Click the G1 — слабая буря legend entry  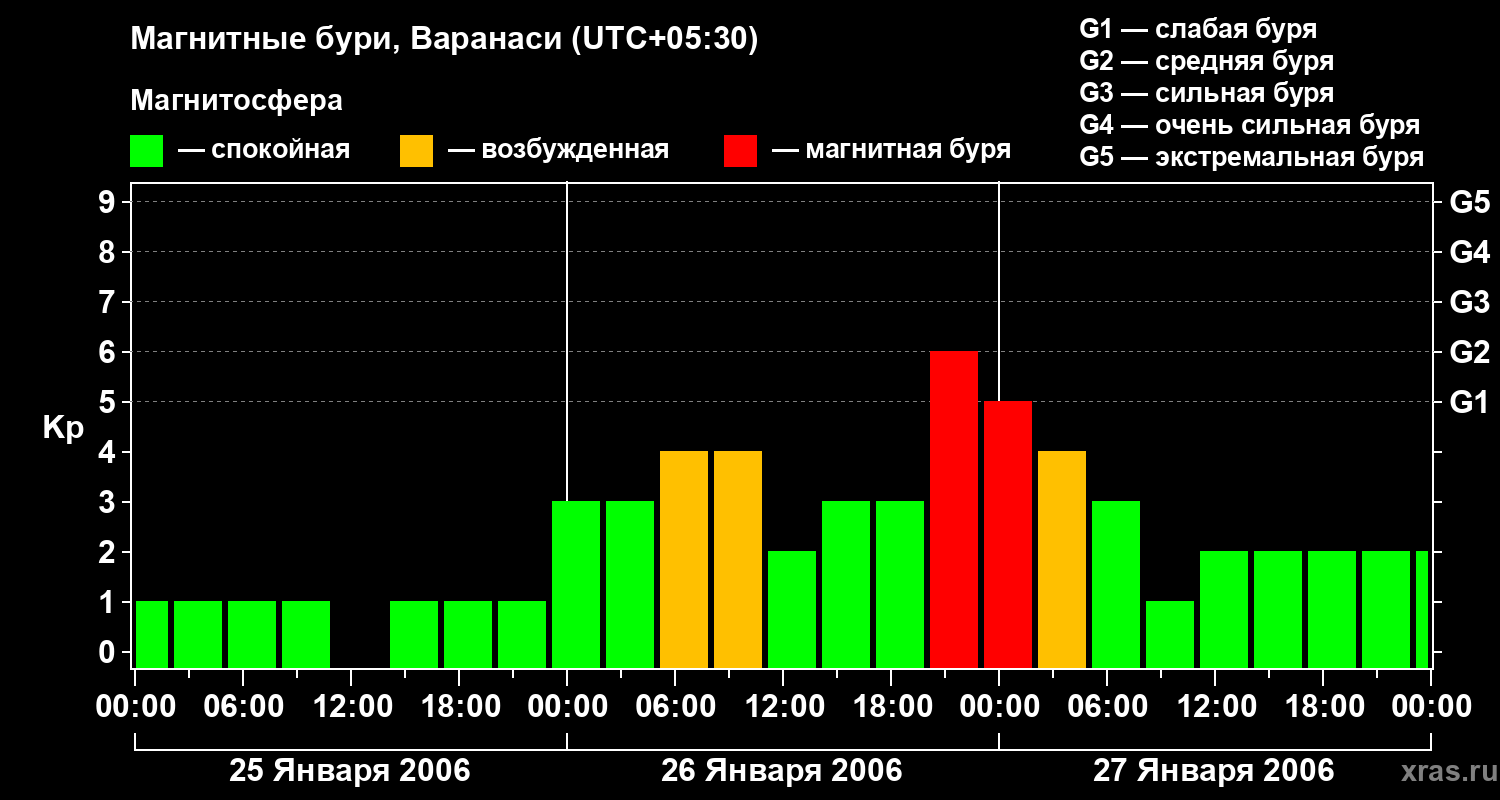click(1199, 29)
